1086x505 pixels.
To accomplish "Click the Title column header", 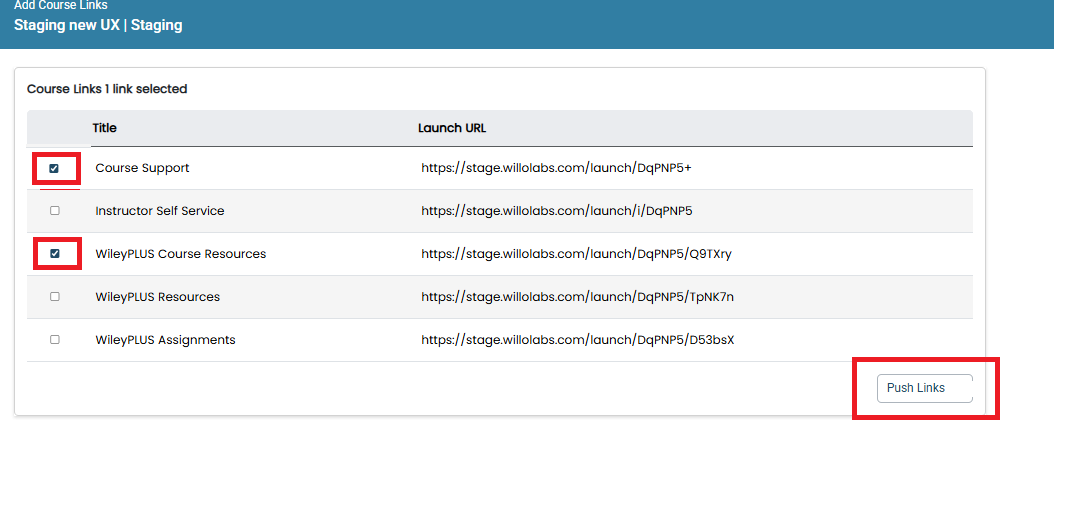I will click(105, 128).
